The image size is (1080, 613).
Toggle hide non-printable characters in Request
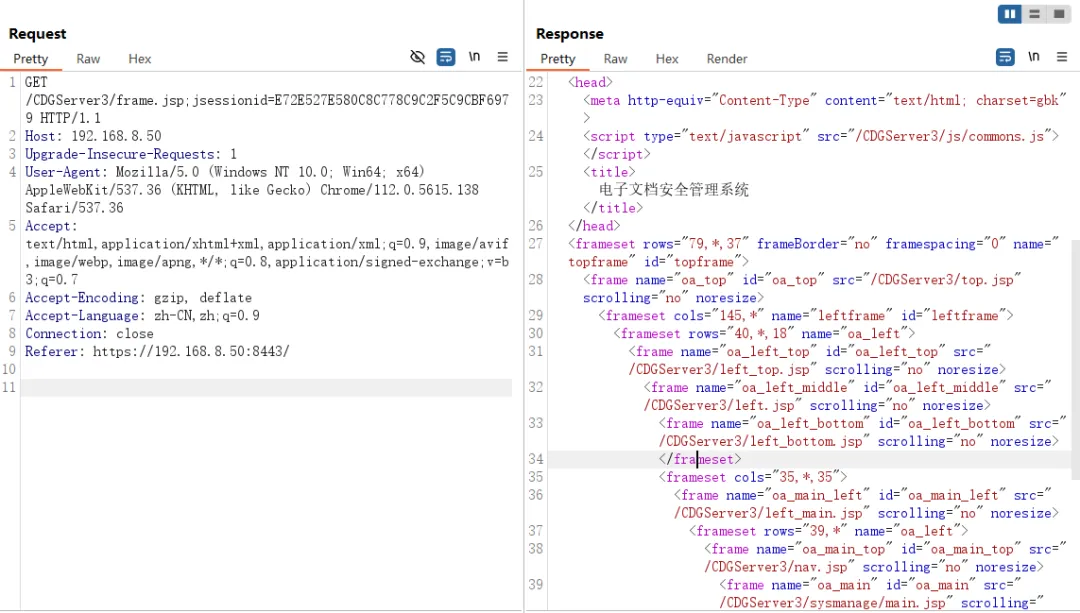click(417, 57)
